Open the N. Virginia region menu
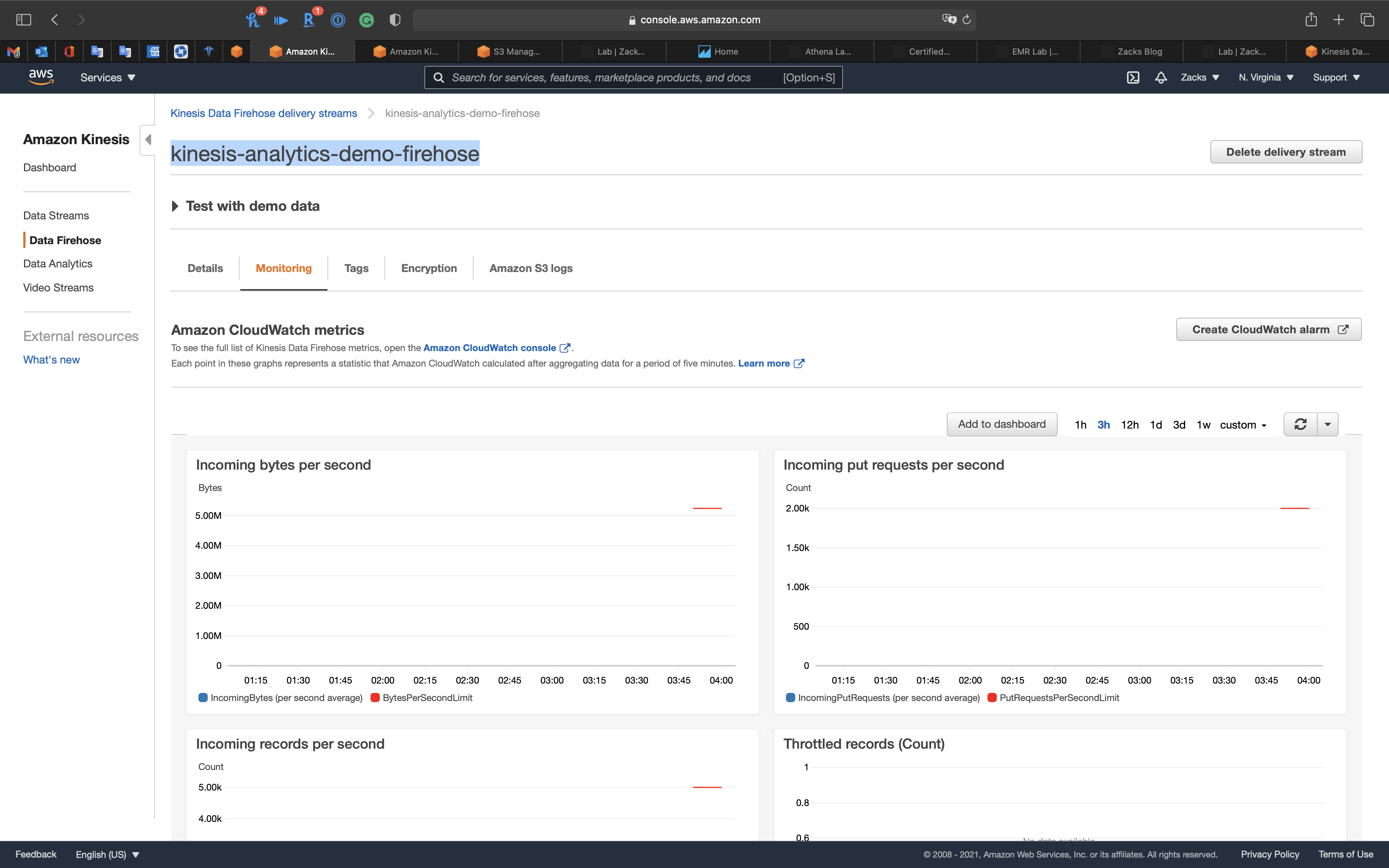 pyautogui.click(x=1266, y=77)
